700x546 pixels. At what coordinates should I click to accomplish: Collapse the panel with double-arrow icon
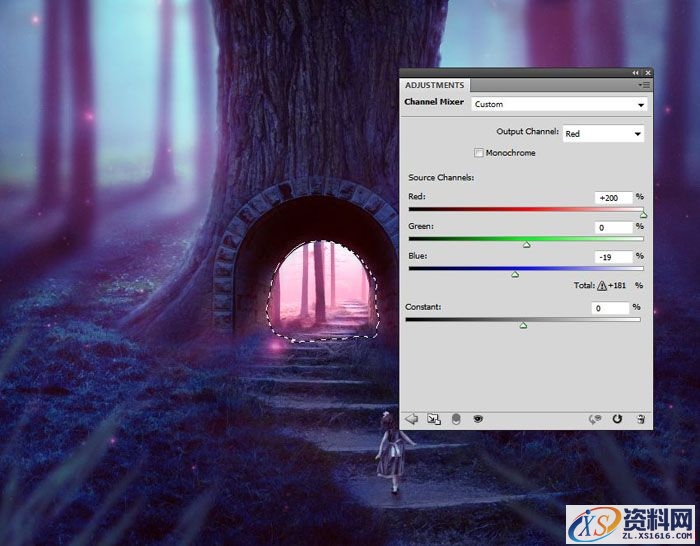(x=635, y=73)
